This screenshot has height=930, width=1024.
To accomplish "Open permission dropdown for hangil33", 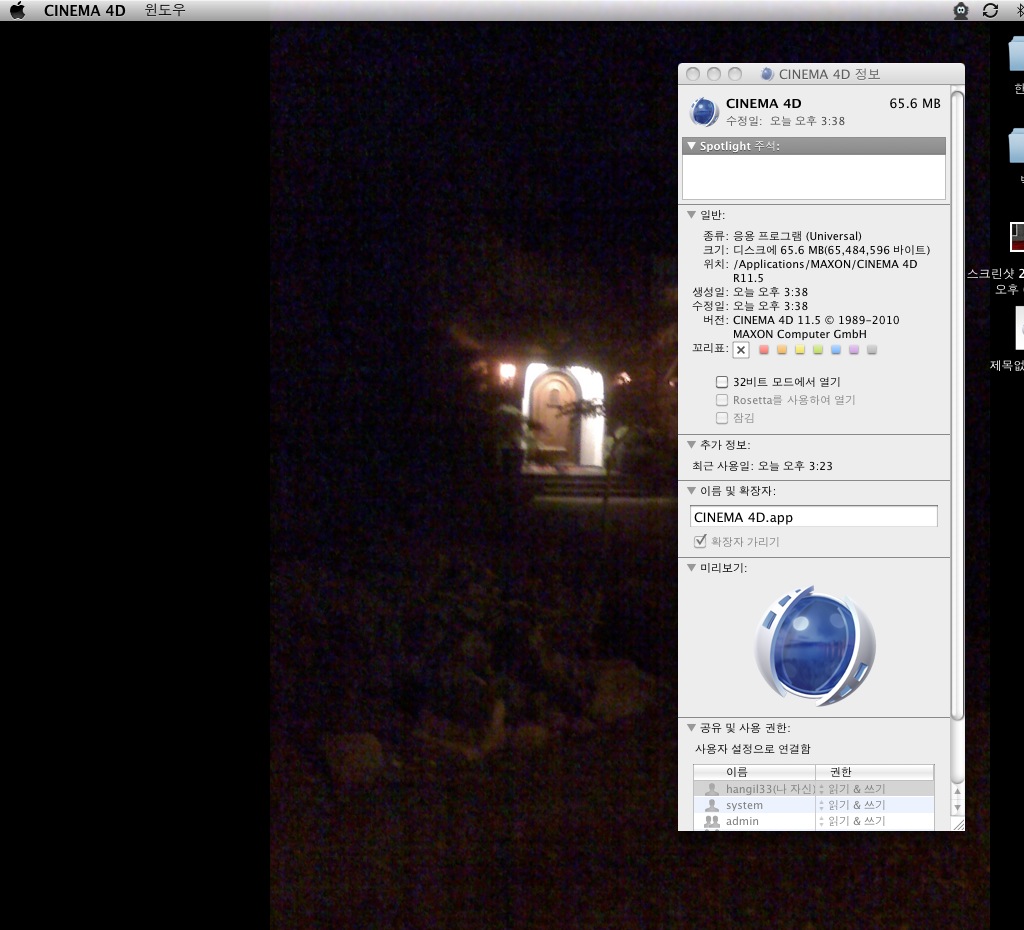I will 822,789.
